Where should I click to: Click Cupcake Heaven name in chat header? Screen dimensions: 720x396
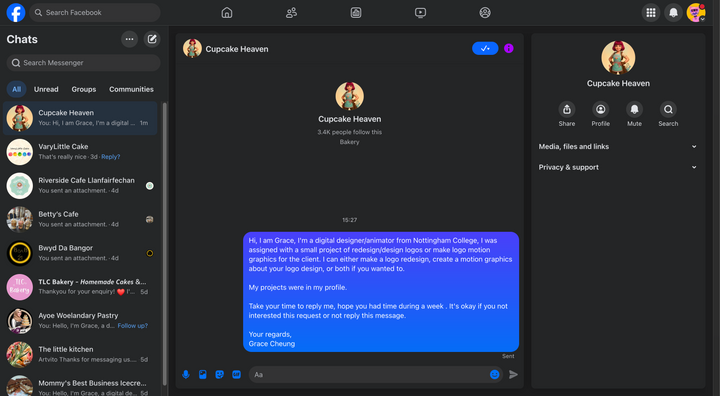pos(237,49)
